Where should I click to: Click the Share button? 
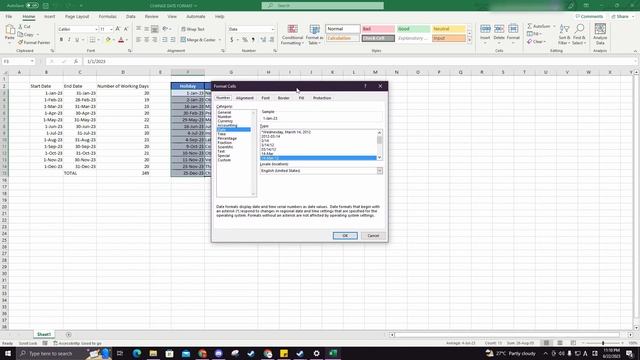coord(620,17)
